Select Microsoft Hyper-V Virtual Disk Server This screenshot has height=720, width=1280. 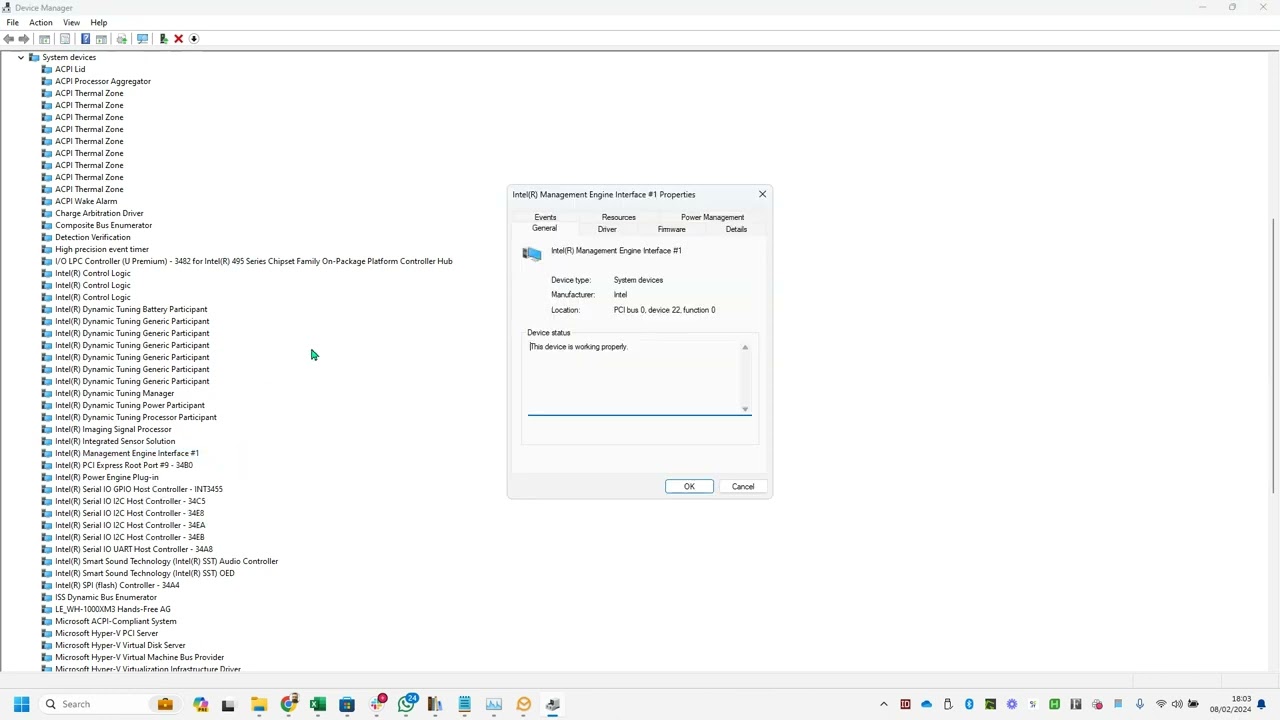coord(120,645)
